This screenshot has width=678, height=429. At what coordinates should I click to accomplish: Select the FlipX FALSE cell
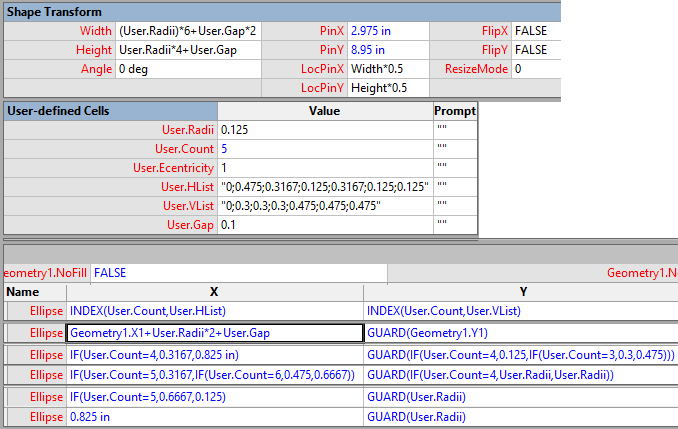click(x=535, y=31)
